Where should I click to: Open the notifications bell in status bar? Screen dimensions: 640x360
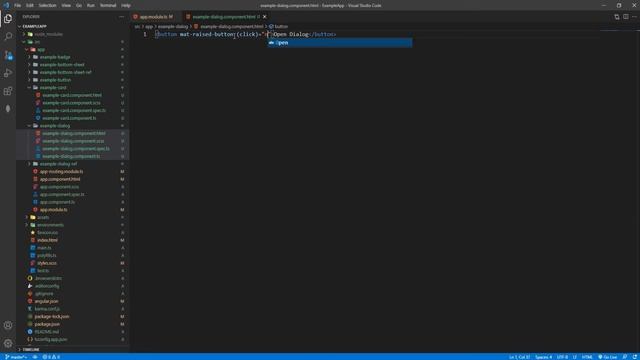coord(635,357)
